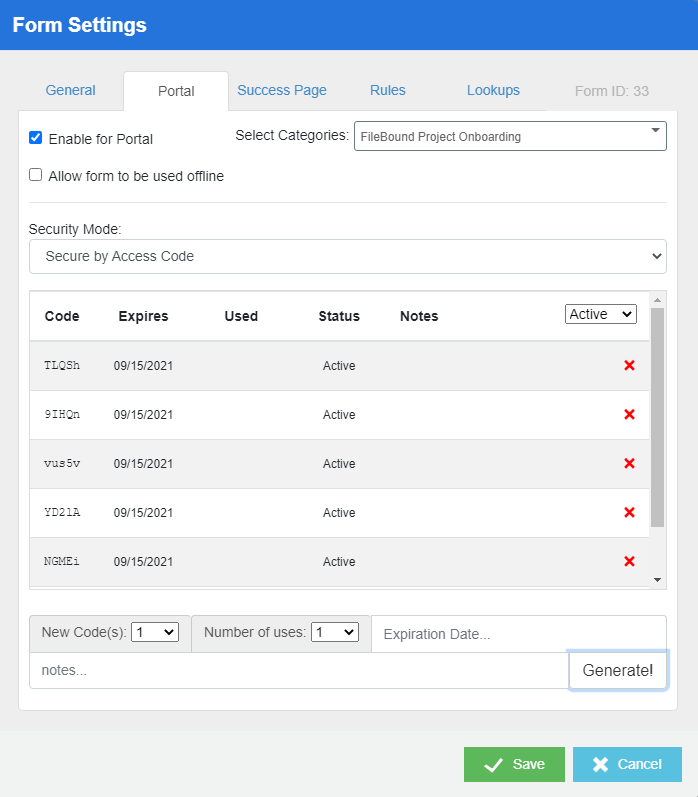698x797 pixels.
Task: Expand the Security Mode dropdown
Action: tap(347, 256)
